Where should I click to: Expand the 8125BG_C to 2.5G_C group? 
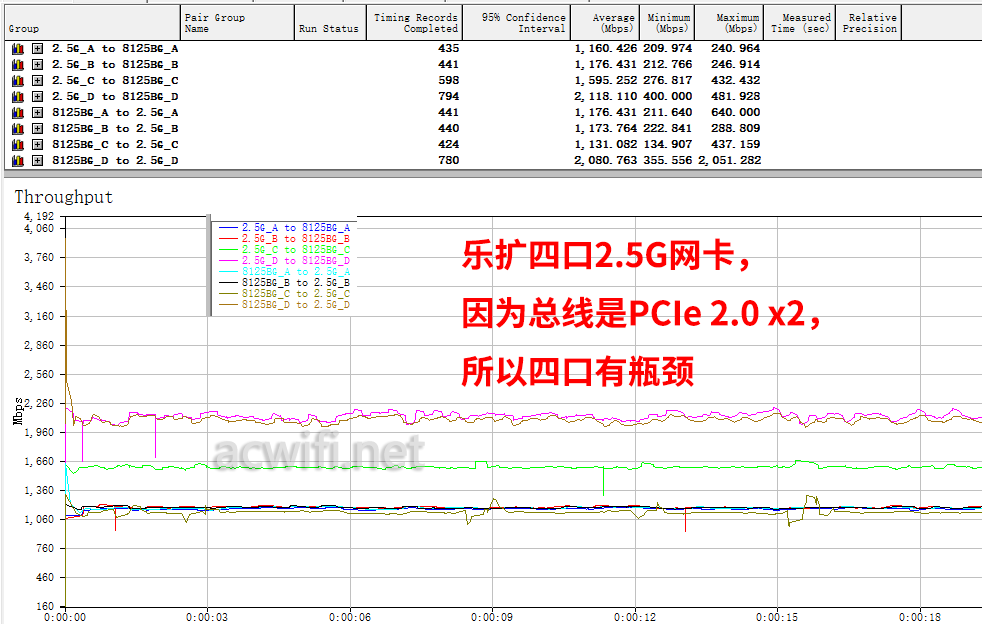pos(38,145)
